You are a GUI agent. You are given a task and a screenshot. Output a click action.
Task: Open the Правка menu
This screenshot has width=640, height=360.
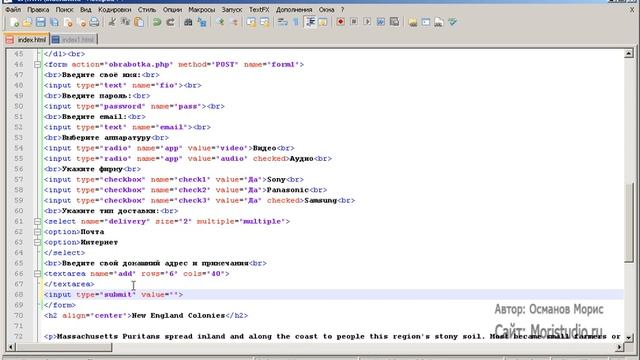tap(38, 9)
